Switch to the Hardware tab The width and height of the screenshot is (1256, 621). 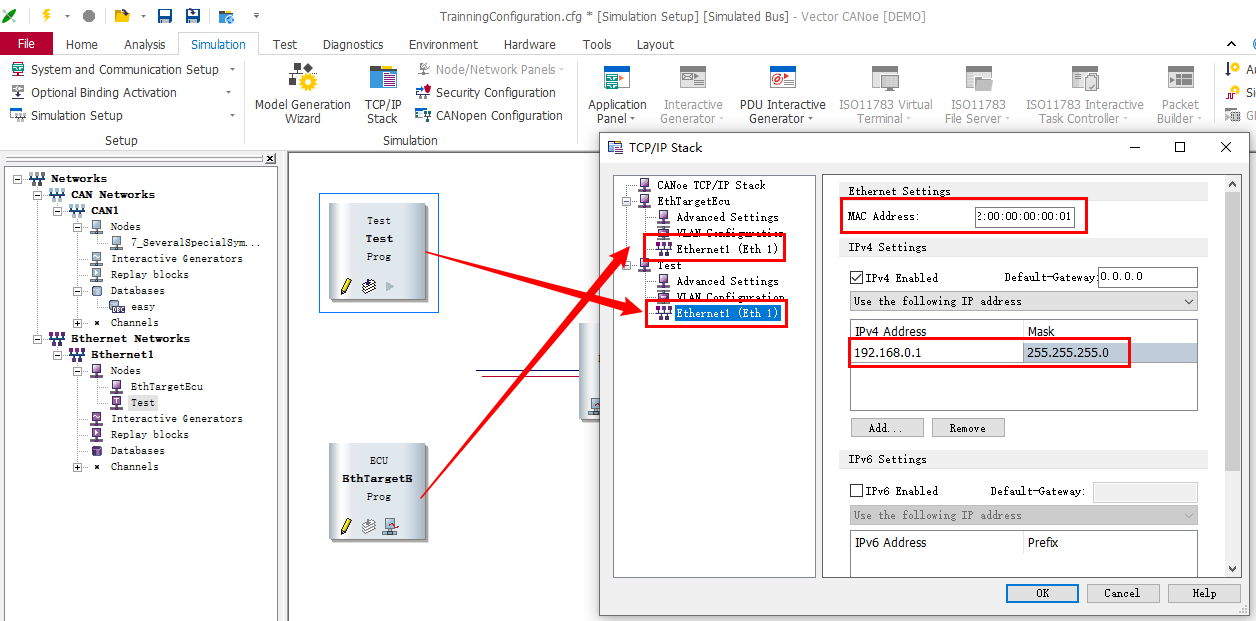[x=530, y=44]
